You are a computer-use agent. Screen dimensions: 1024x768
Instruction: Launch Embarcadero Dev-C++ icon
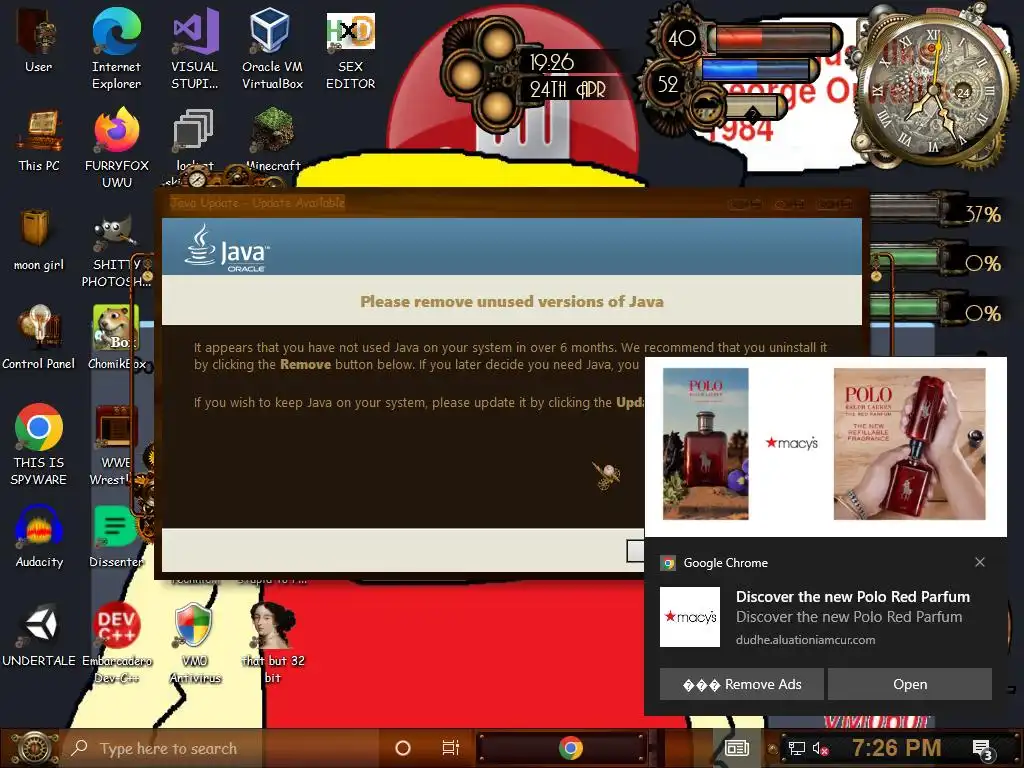pos(116,643)
